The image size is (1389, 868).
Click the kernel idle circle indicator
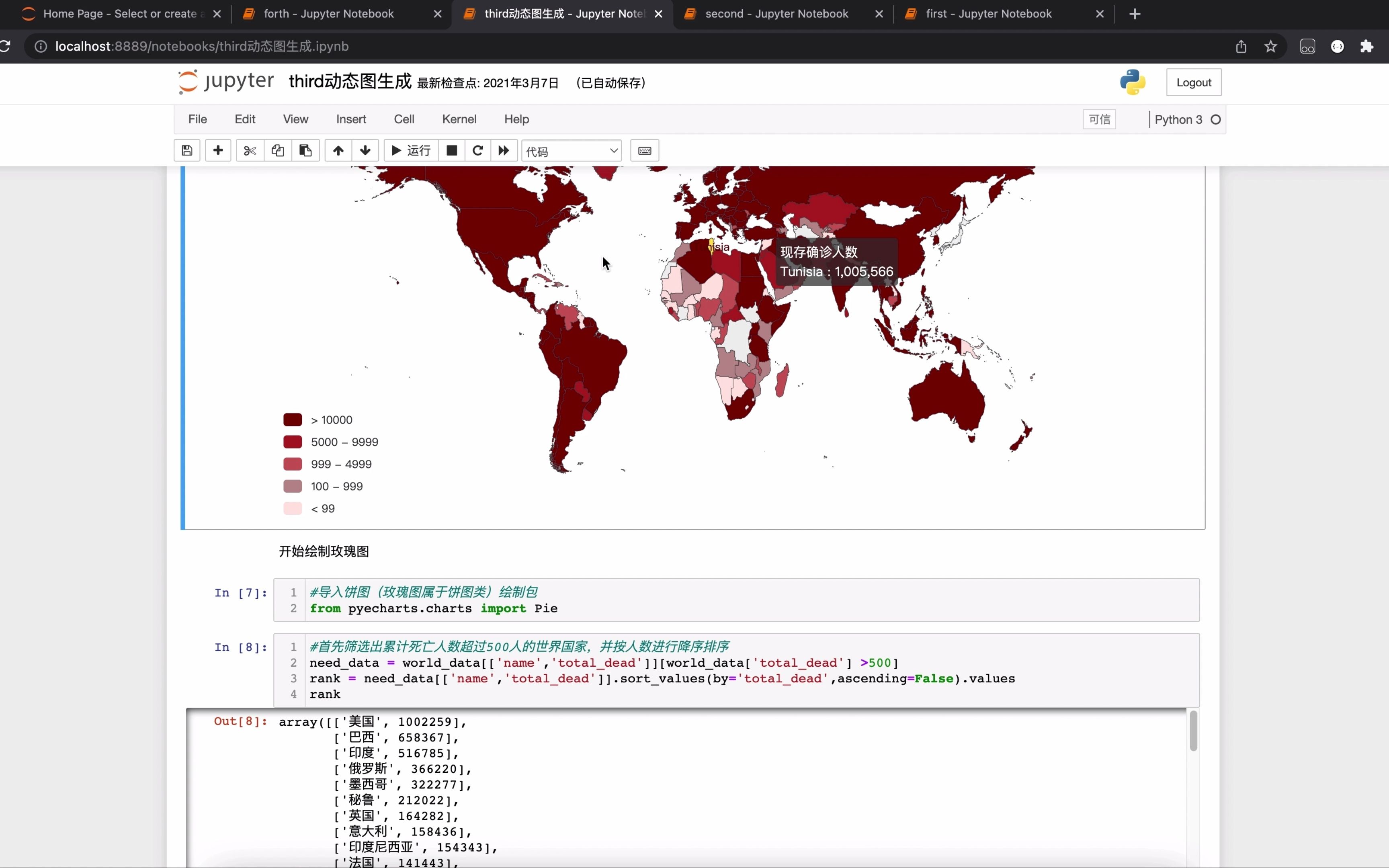coord(1216,119)
